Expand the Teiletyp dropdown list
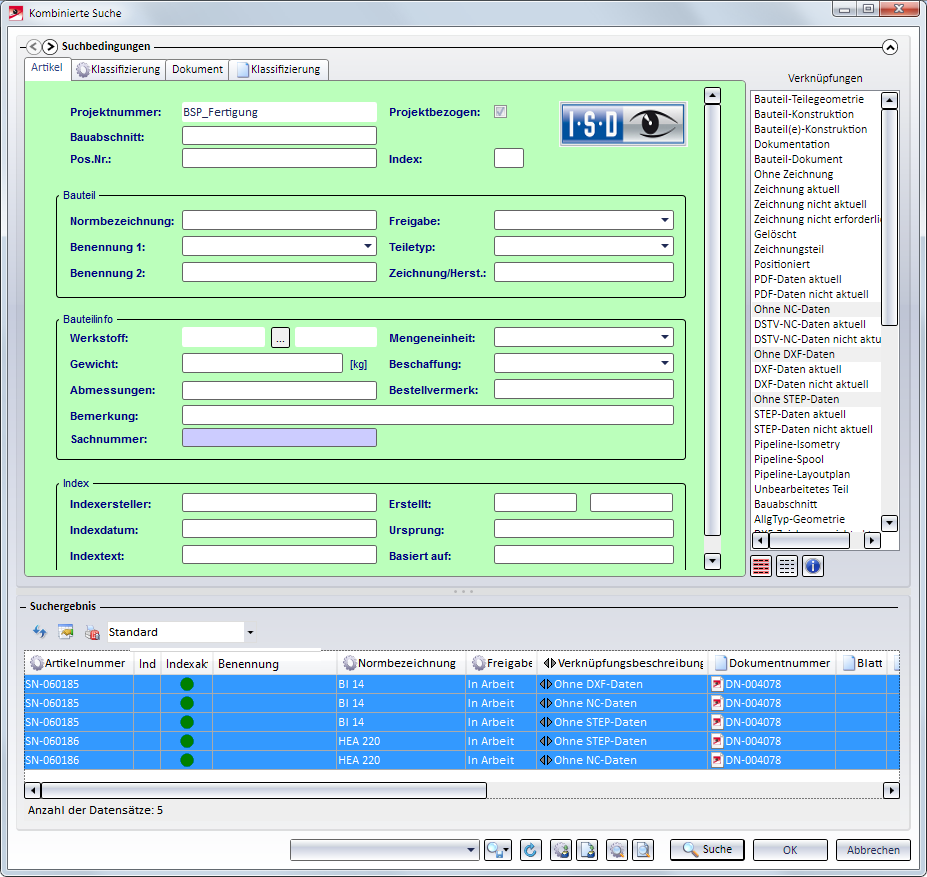 click(664, 246)
